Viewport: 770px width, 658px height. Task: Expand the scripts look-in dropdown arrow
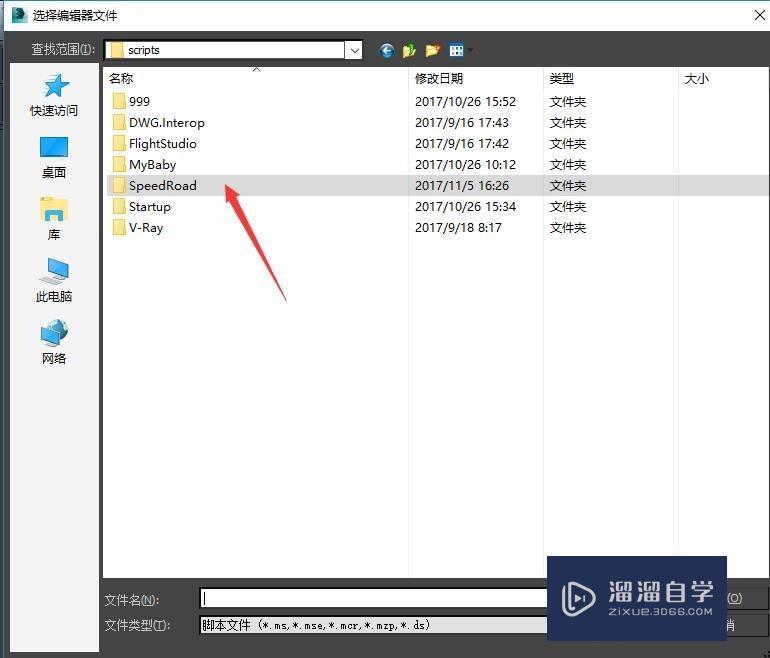click(354, 50)
